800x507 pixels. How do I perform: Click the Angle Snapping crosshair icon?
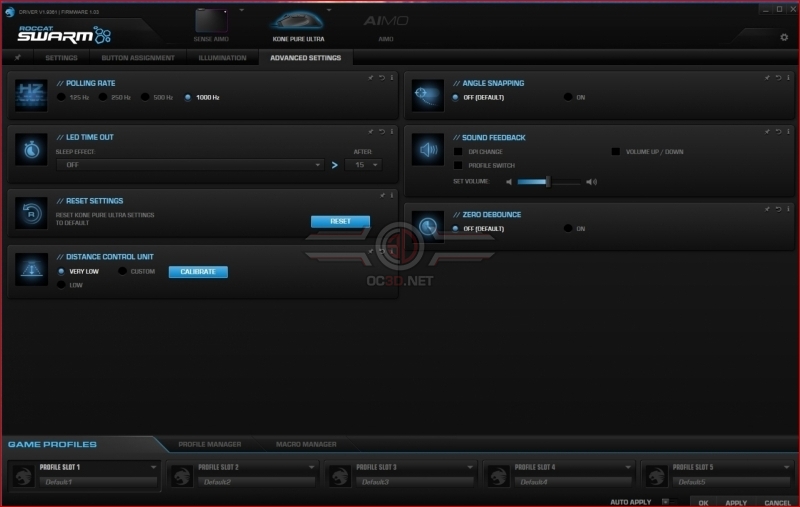(428, 95)
